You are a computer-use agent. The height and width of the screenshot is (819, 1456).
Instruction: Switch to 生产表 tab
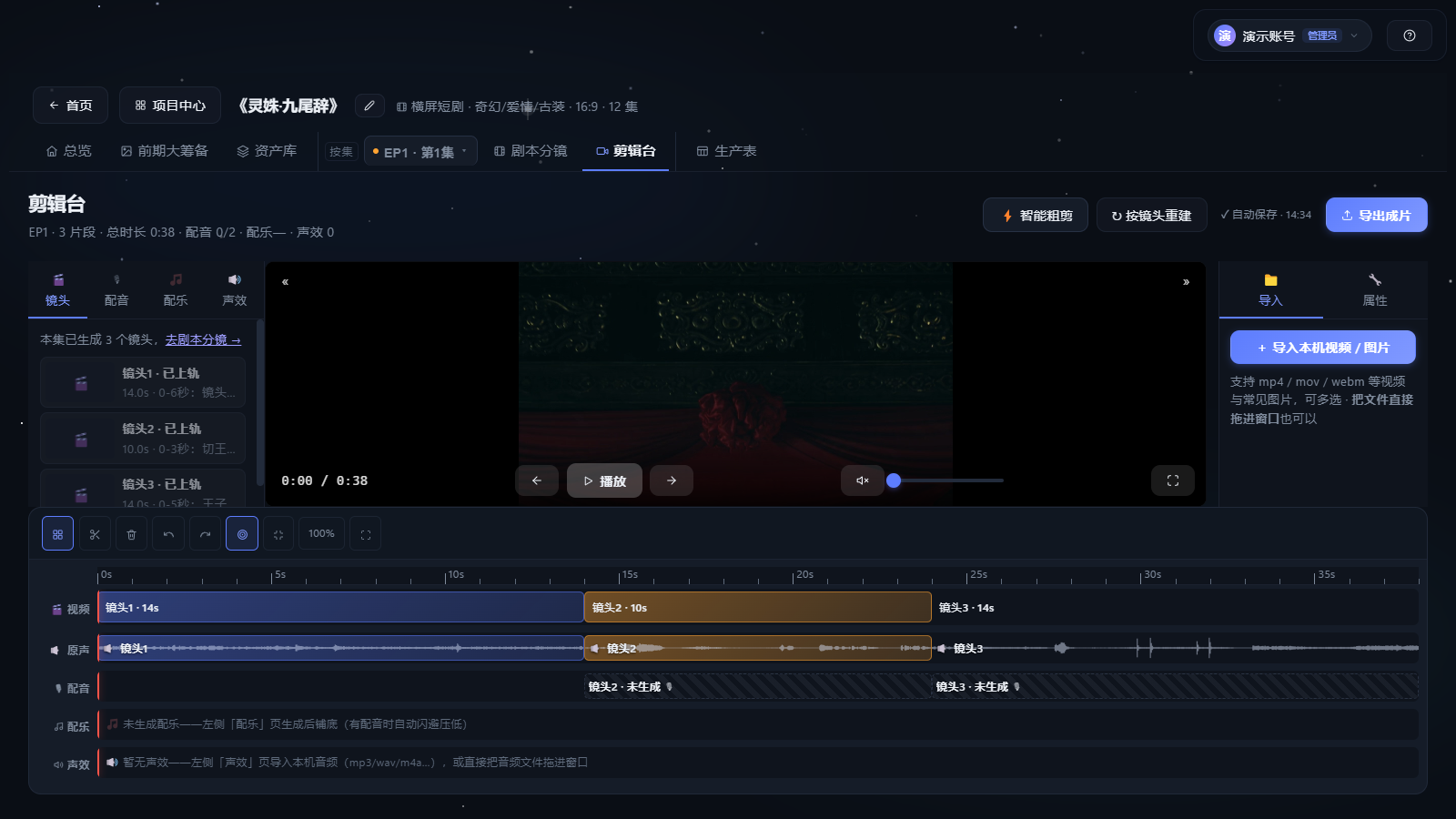tap(727, 151)
